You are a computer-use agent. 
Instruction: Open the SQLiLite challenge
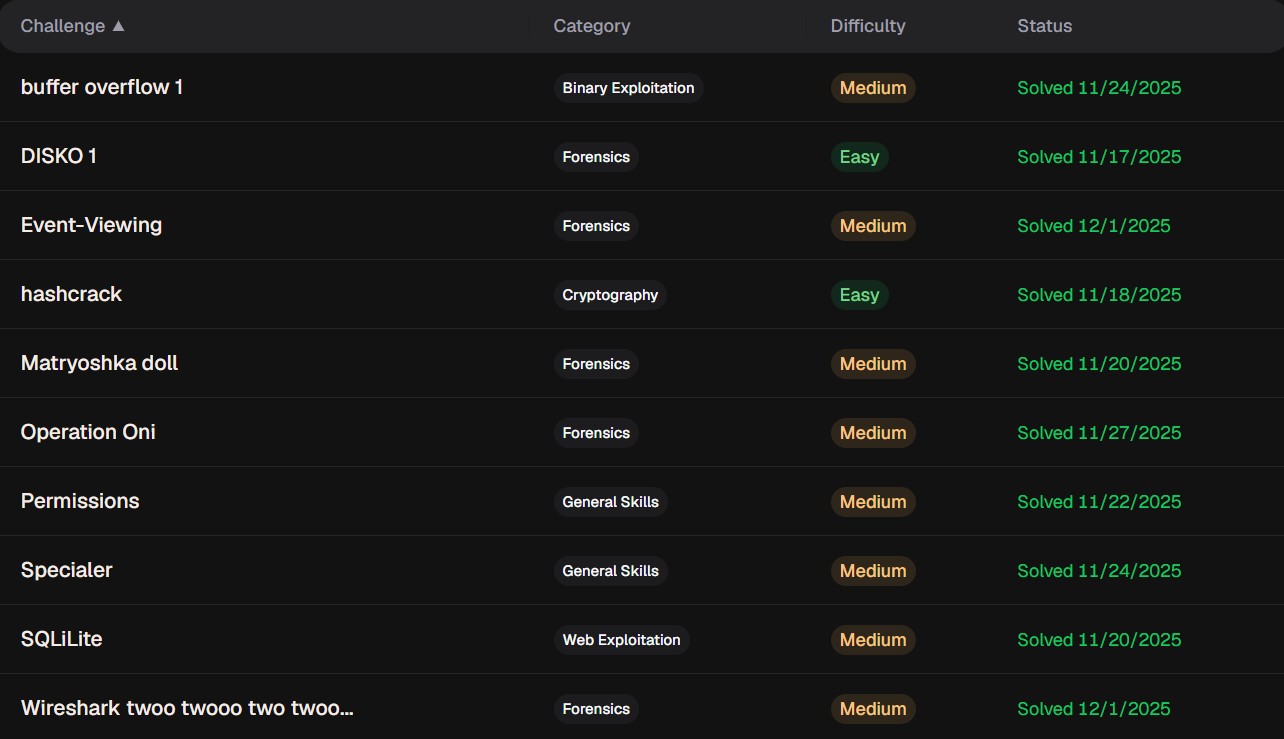[62, 639]
